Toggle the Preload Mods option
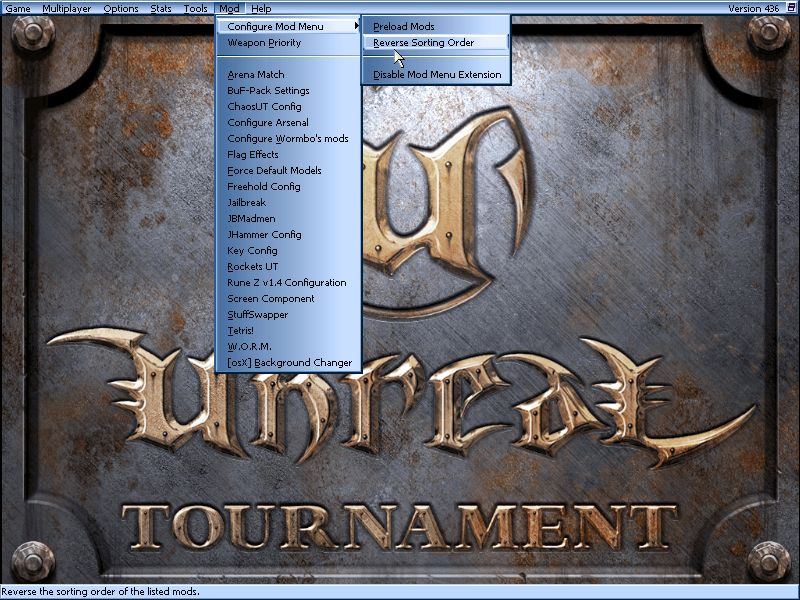This screenshot has width=800, height=600. (404, 26)
